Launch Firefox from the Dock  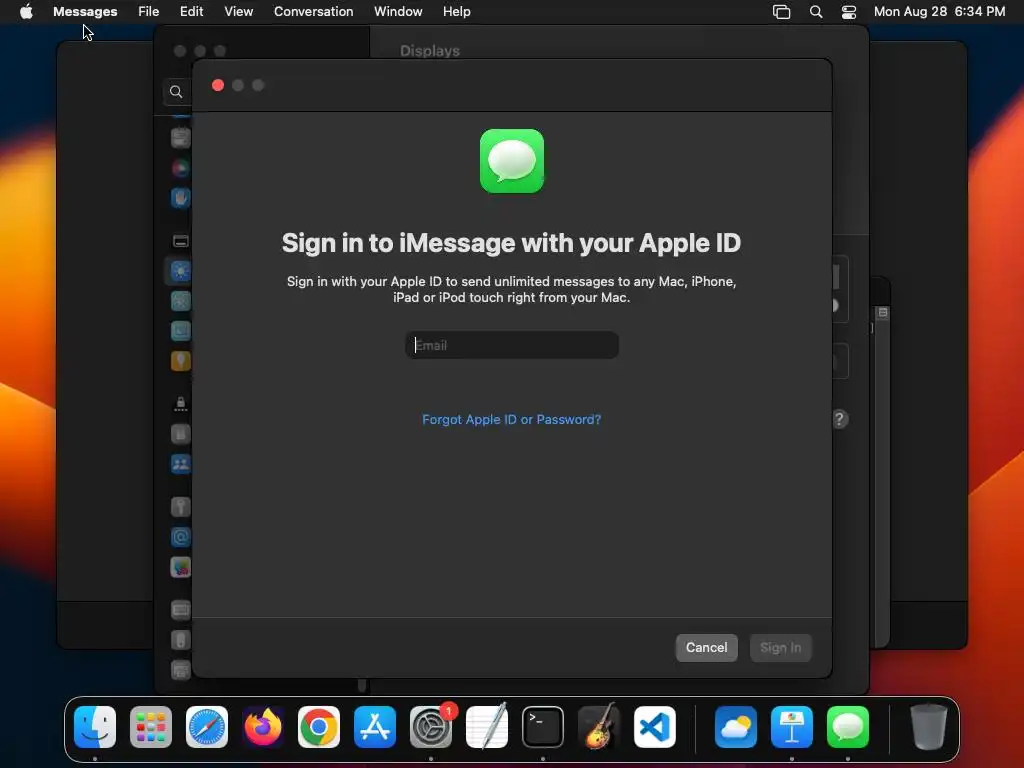(263, 727)
